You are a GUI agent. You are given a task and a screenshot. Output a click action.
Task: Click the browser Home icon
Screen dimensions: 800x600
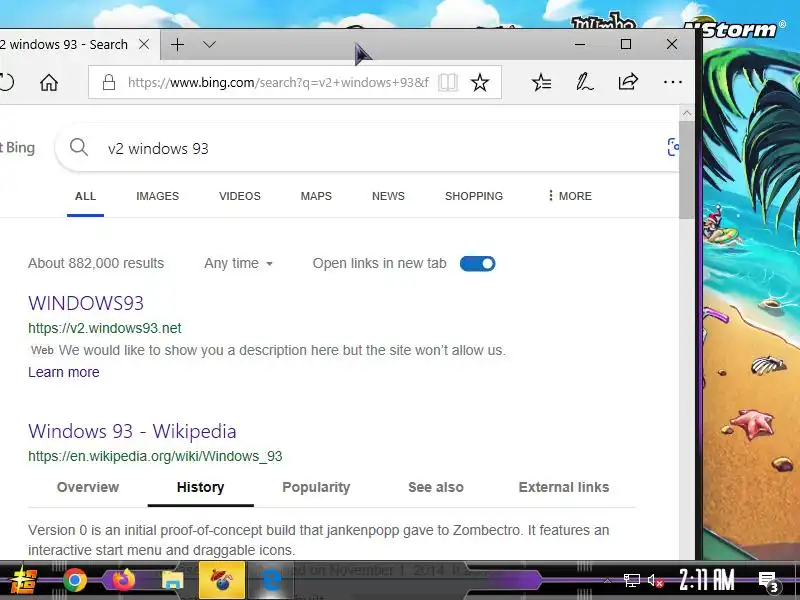click(x=49, y=82)
